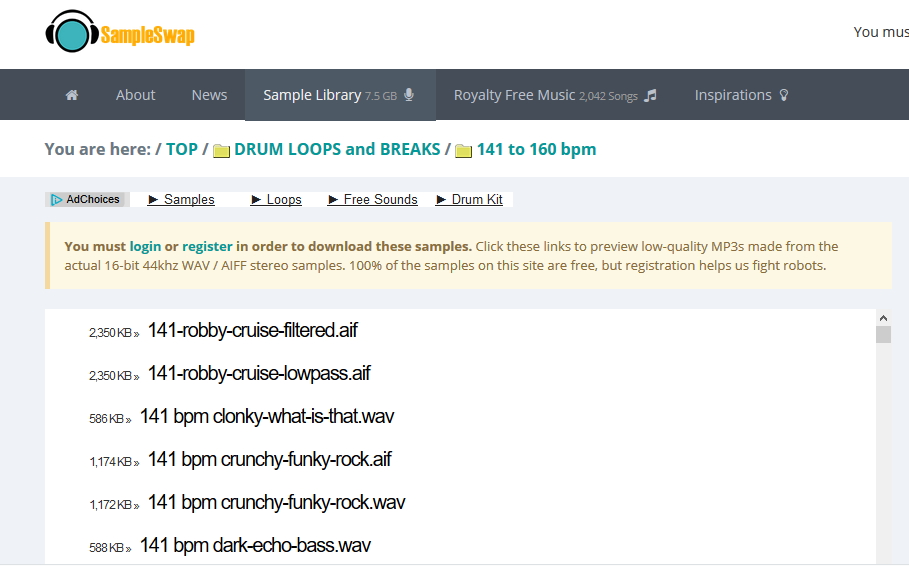Screen dimensions: 909x566
Task: Open the About page
Action: 135,95
